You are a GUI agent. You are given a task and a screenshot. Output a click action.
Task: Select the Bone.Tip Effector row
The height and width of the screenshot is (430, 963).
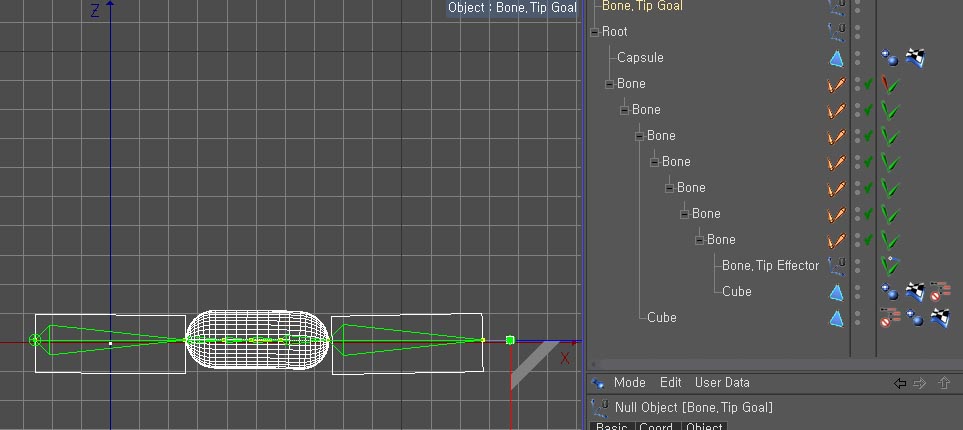click(770, 265)
